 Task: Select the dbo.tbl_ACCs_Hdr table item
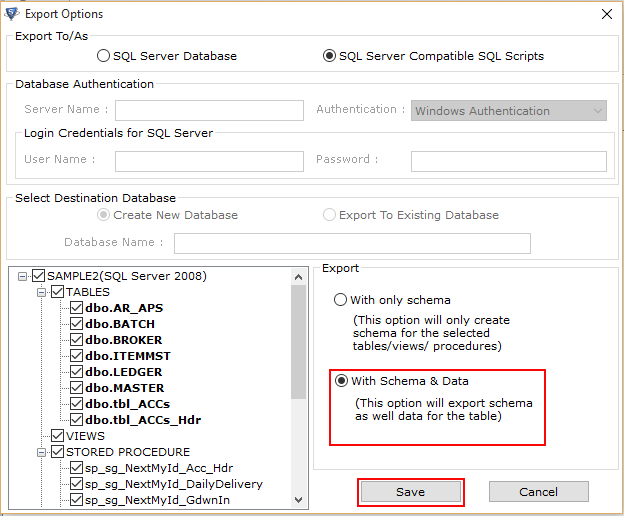click(143, 420)
